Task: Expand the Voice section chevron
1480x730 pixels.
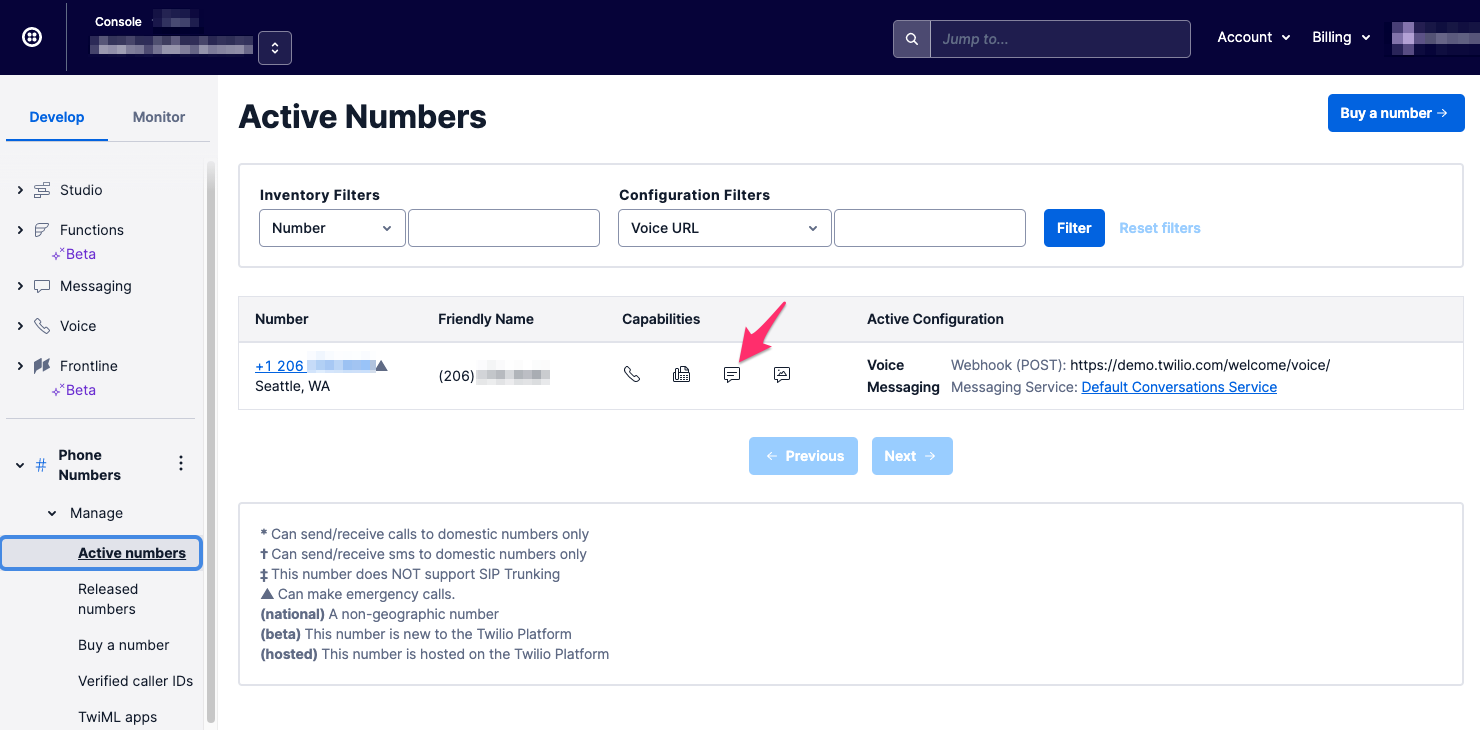Action: [x=20, y=326]
